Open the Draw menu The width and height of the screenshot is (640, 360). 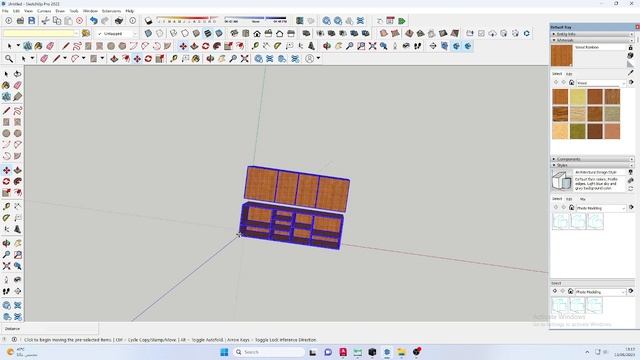(x=60, y=11)
